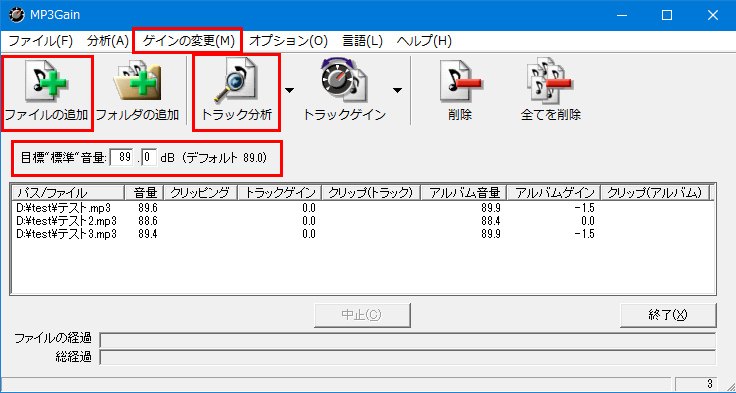The image size is (736, 393).
Task: Click the ファイルの経過 progress bar
Action: point(408,340)
